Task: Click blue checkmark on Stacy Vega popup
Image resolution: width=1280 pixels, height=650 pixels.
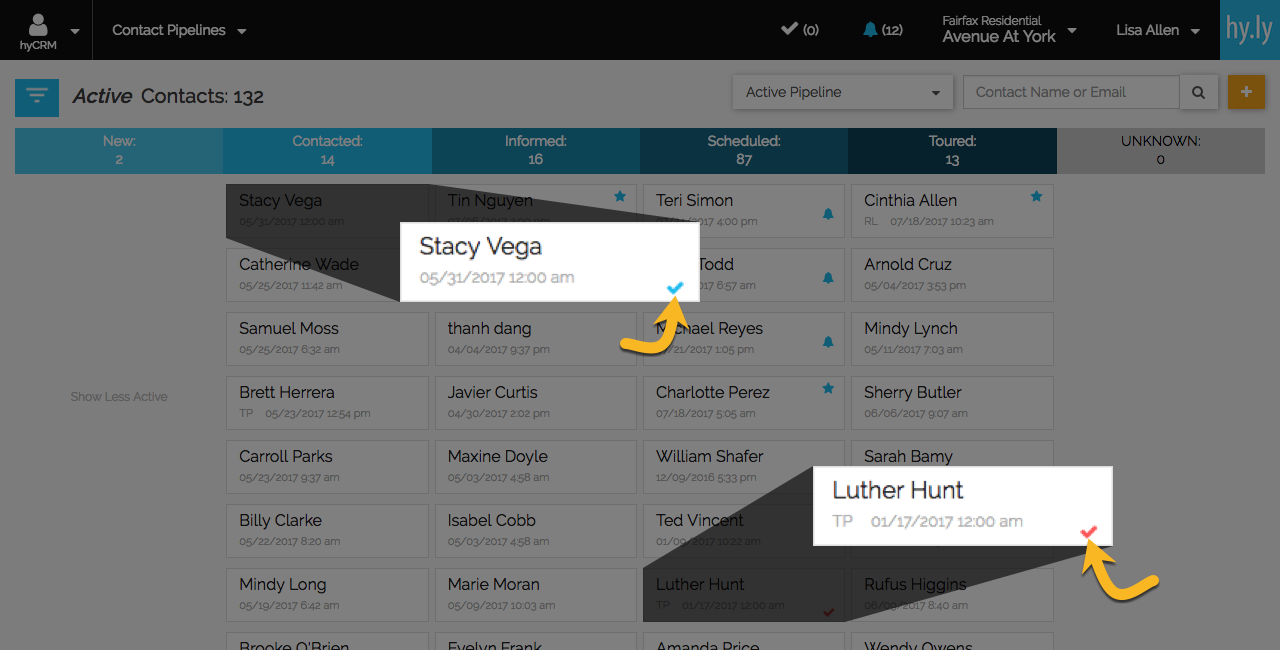Action: point(675,288)
